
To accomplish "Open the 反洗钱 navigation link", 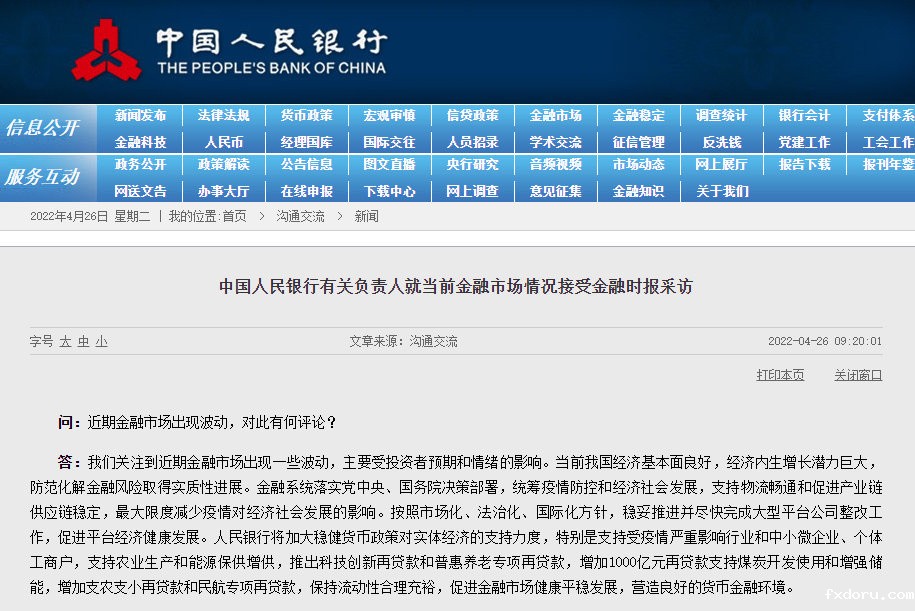I will [x=721, y=143].
